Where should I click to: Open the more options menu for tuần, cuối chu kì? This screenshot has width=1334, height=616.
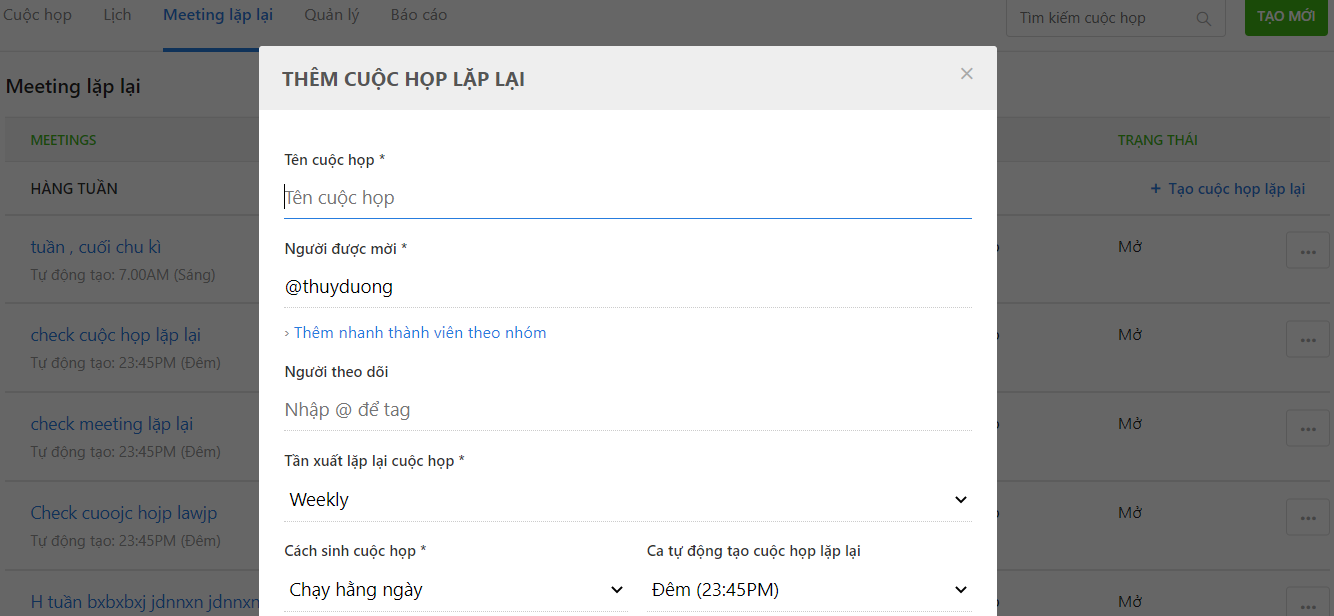point(1307,251)
